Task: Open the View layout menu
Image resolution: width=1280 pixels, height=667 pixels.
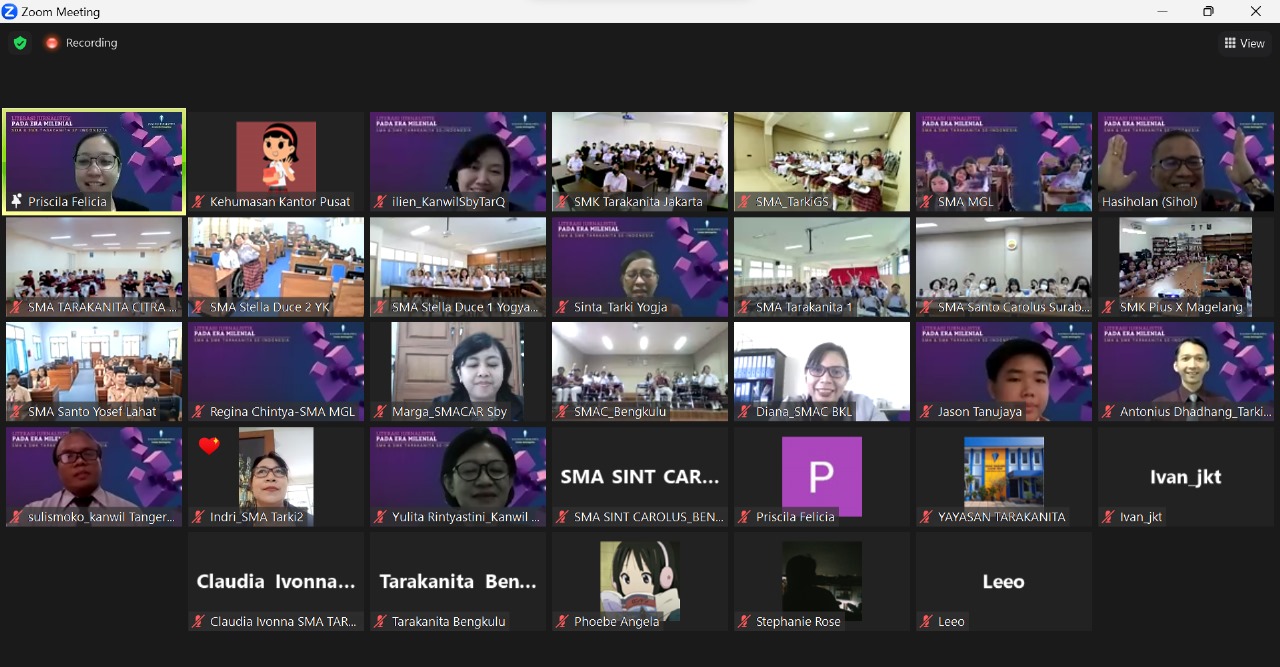Action: click(x=1244, y=43)
